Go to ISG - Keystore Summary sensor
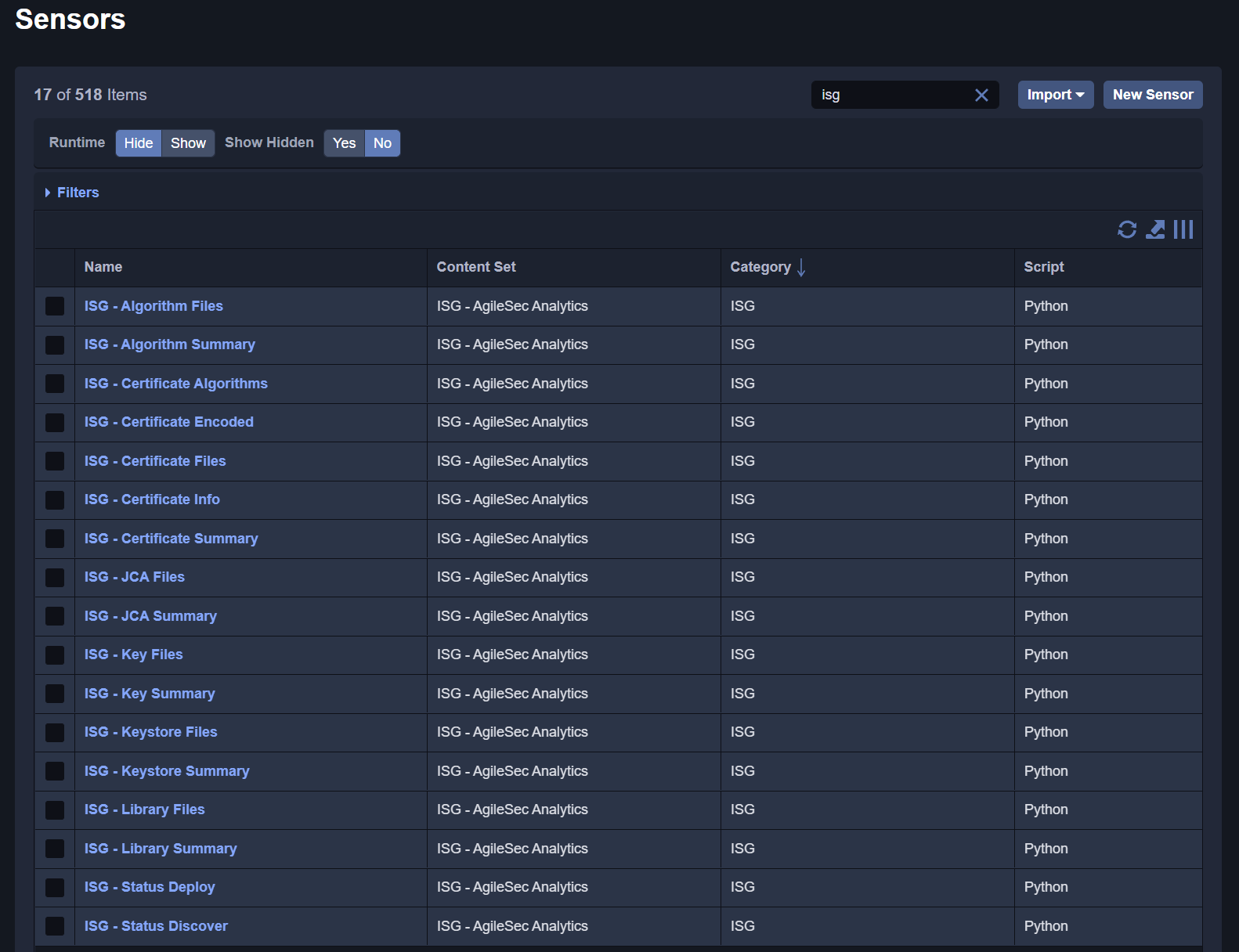The image size is (1239, 952). pyautogui.click(x=167, y=771)
